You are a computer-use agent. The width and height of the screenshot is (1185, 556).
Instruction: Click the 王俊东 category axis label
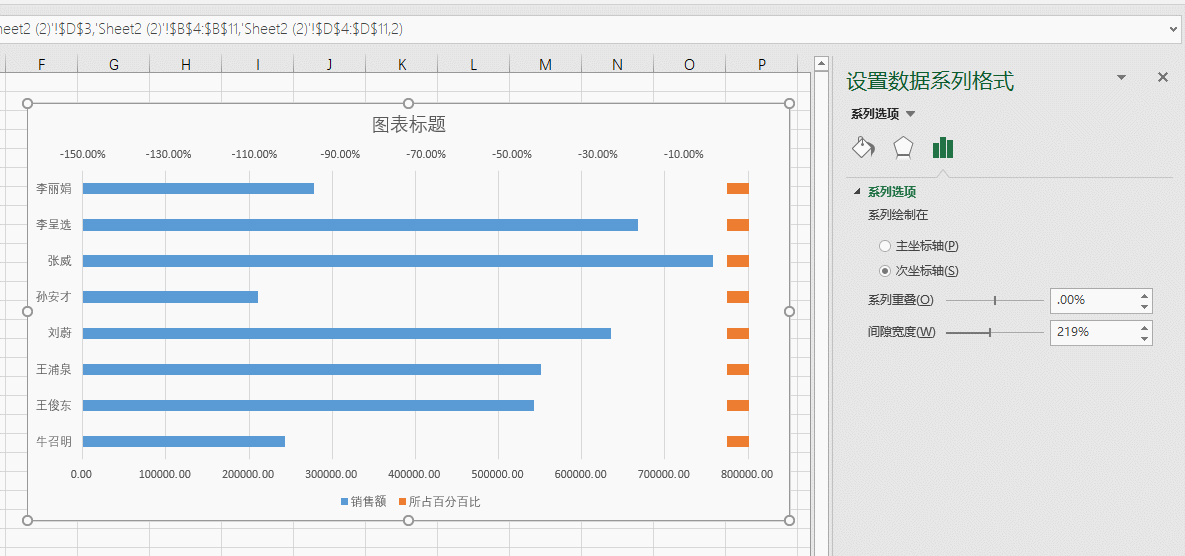point(54,405)
